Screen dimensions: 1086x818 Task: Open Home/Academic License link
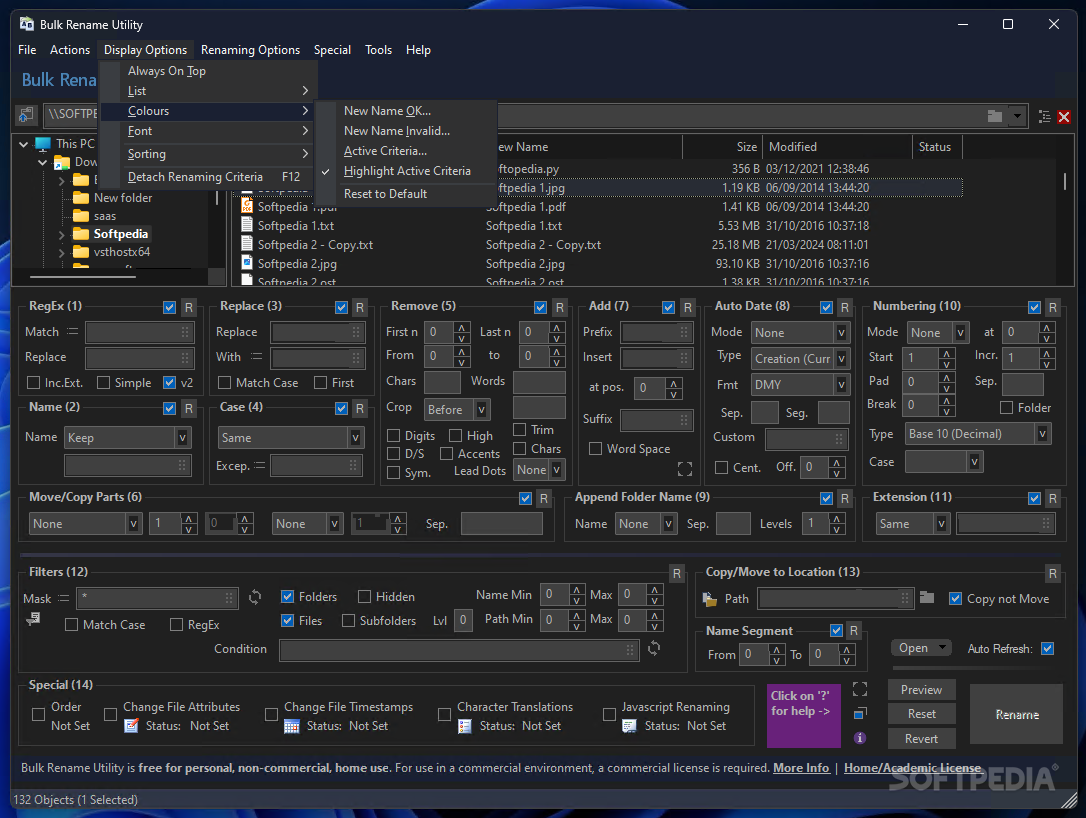[x=912, y=768]
